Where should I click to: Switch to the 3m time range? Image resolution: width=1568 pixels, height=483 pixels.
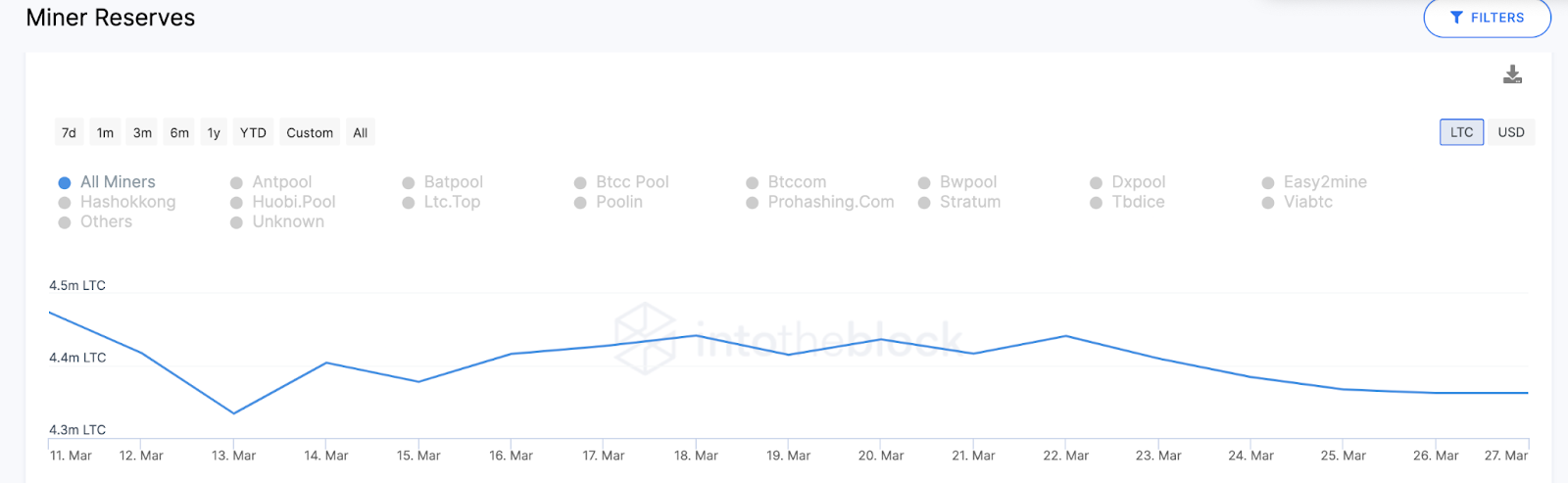[142, 132]
